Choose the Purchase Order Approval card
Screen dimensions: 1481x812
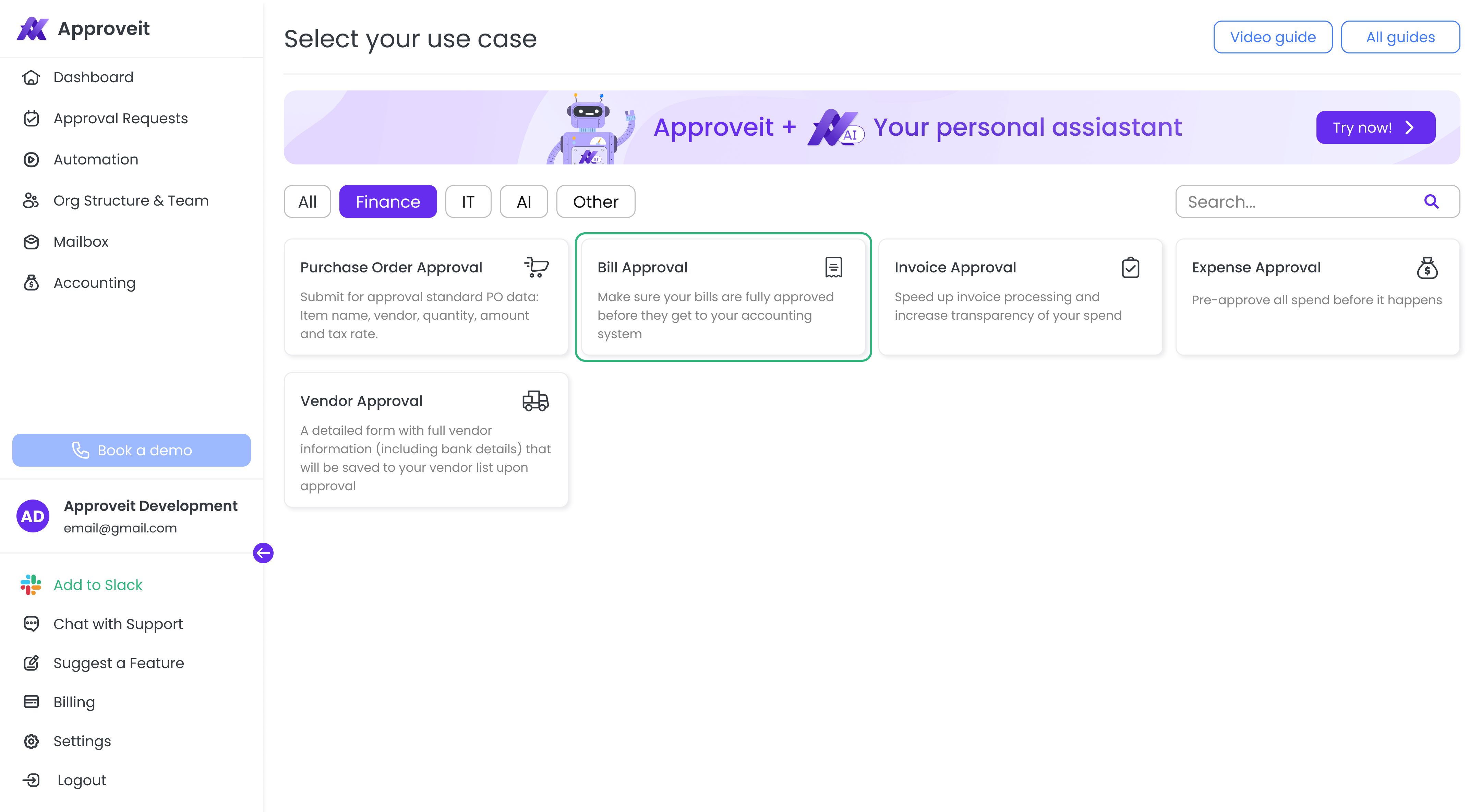pos(426,296)
